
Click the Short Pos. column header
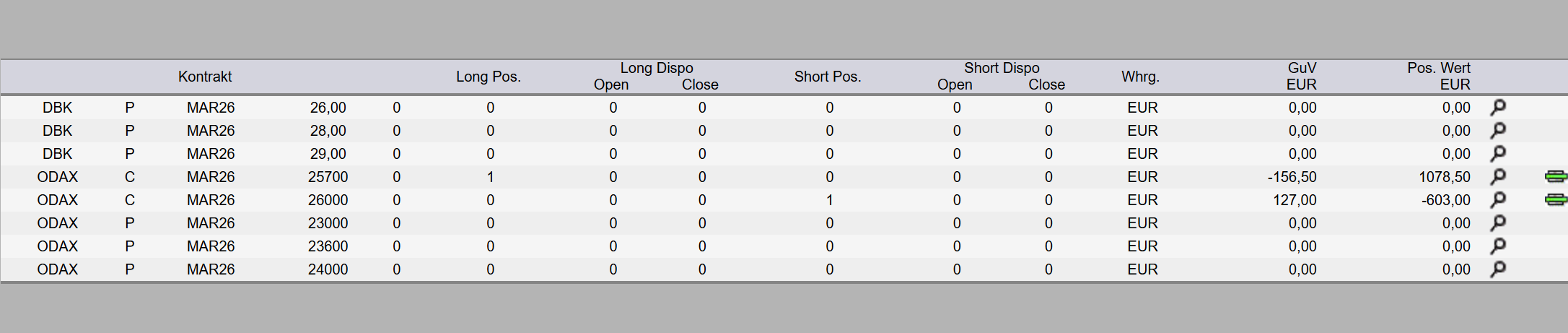[828, 77]
